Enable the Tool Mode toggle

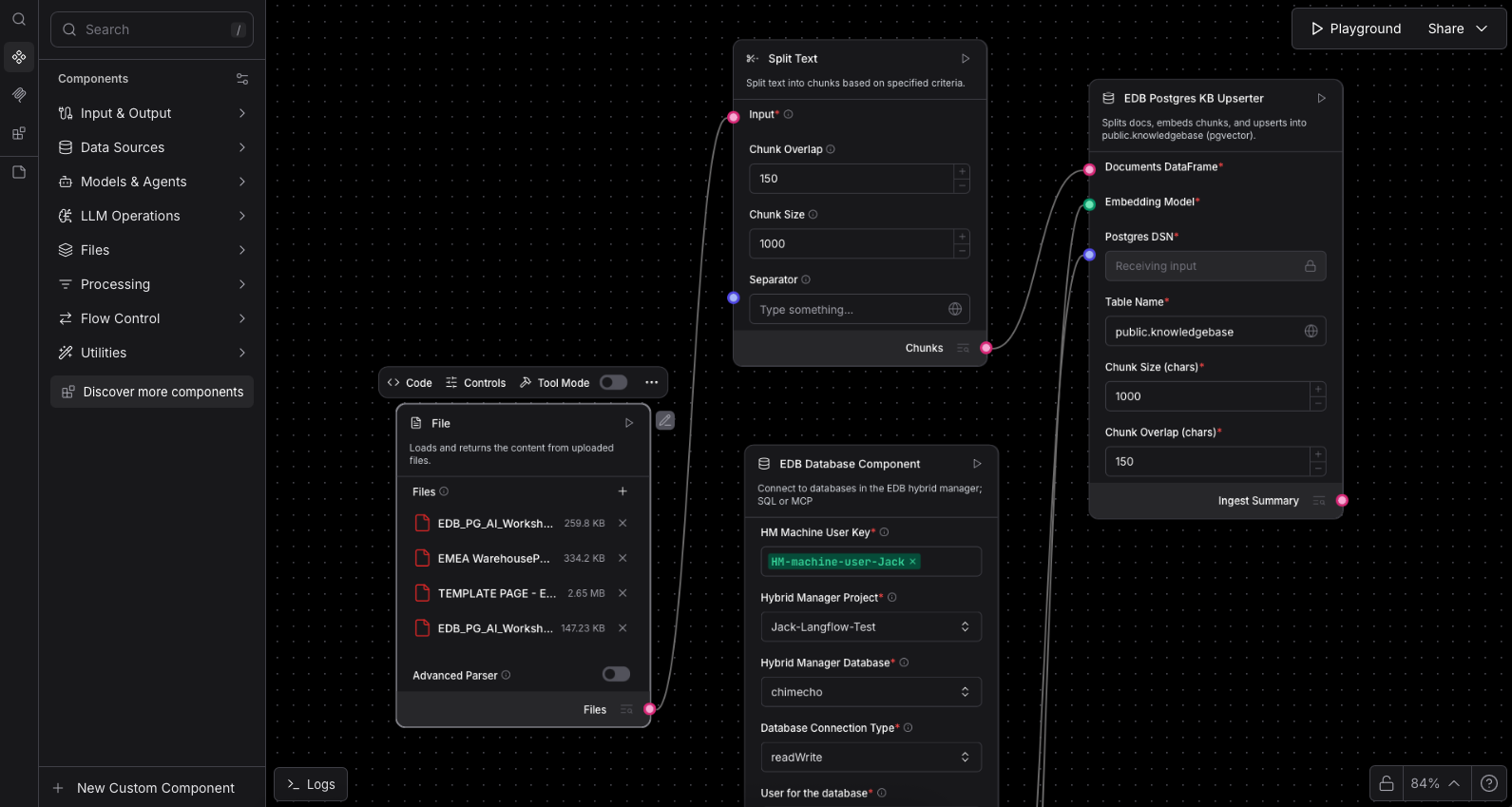point(613,382)
